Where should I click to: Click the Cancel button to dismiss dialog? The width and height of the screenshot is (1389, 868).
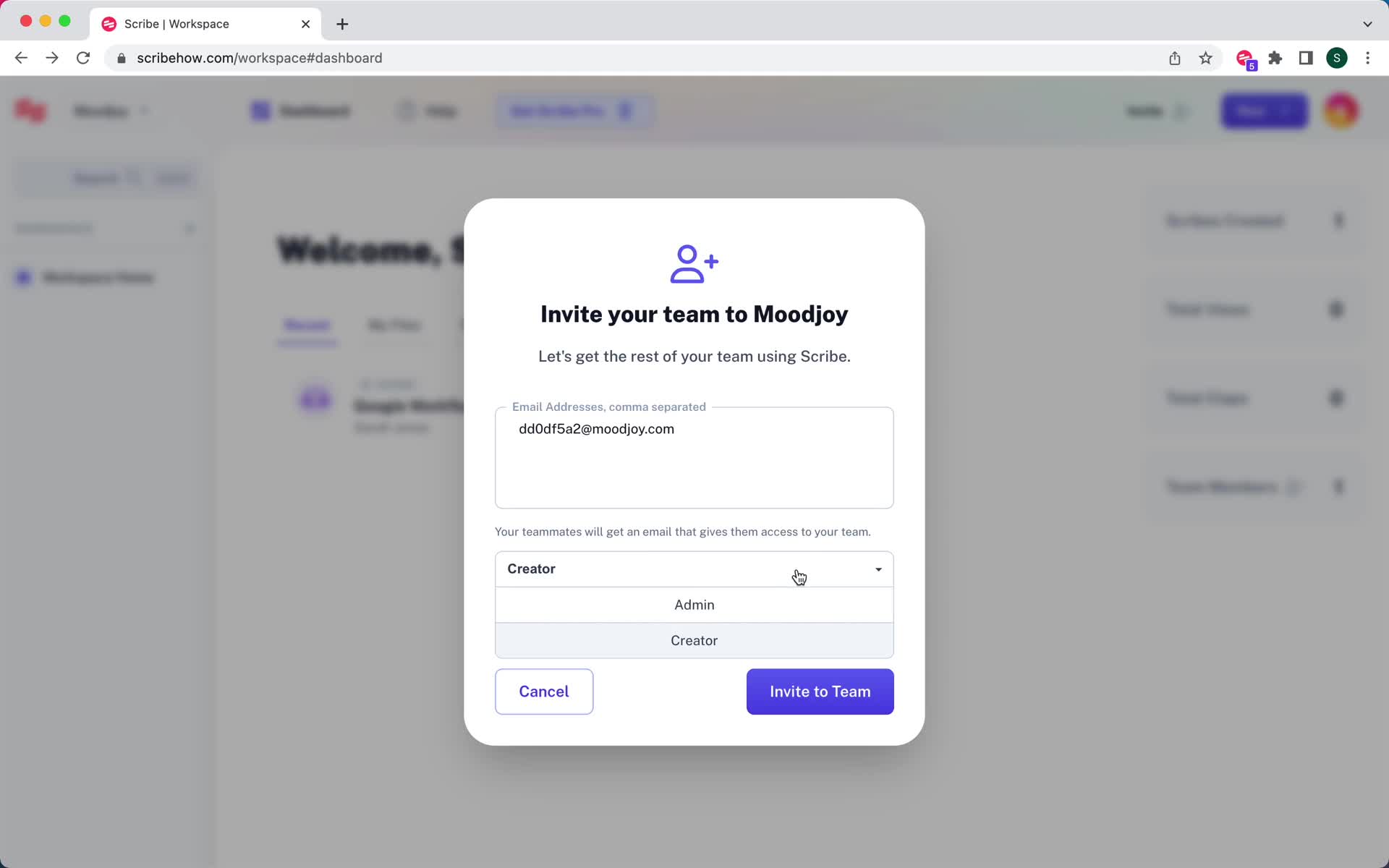click(x=544, y=691)
